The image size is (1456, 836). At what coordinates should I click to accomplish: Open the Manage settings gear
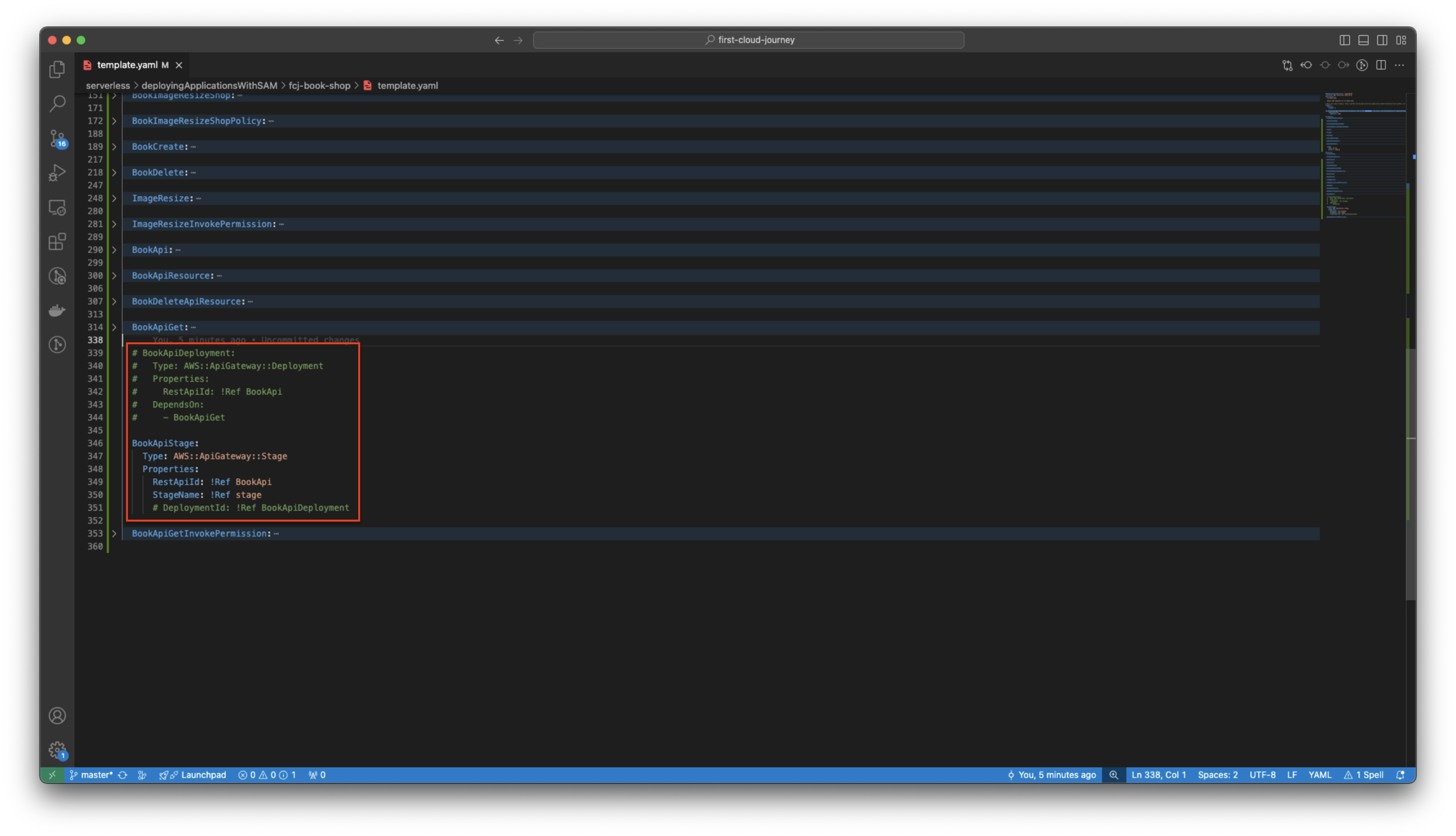(57, 750)
